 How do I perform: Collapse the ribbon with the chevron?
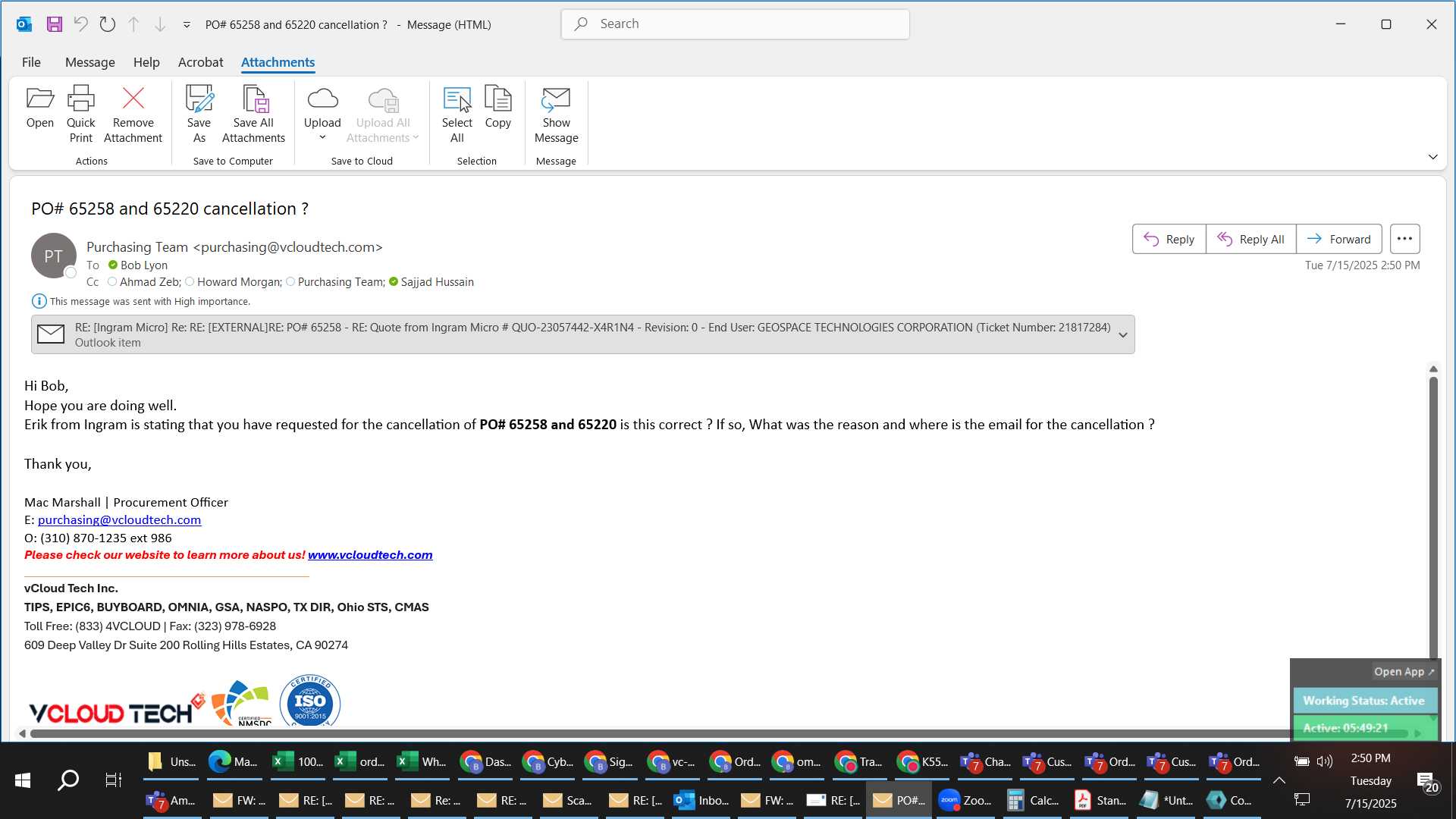click(x=1432, y=157)
